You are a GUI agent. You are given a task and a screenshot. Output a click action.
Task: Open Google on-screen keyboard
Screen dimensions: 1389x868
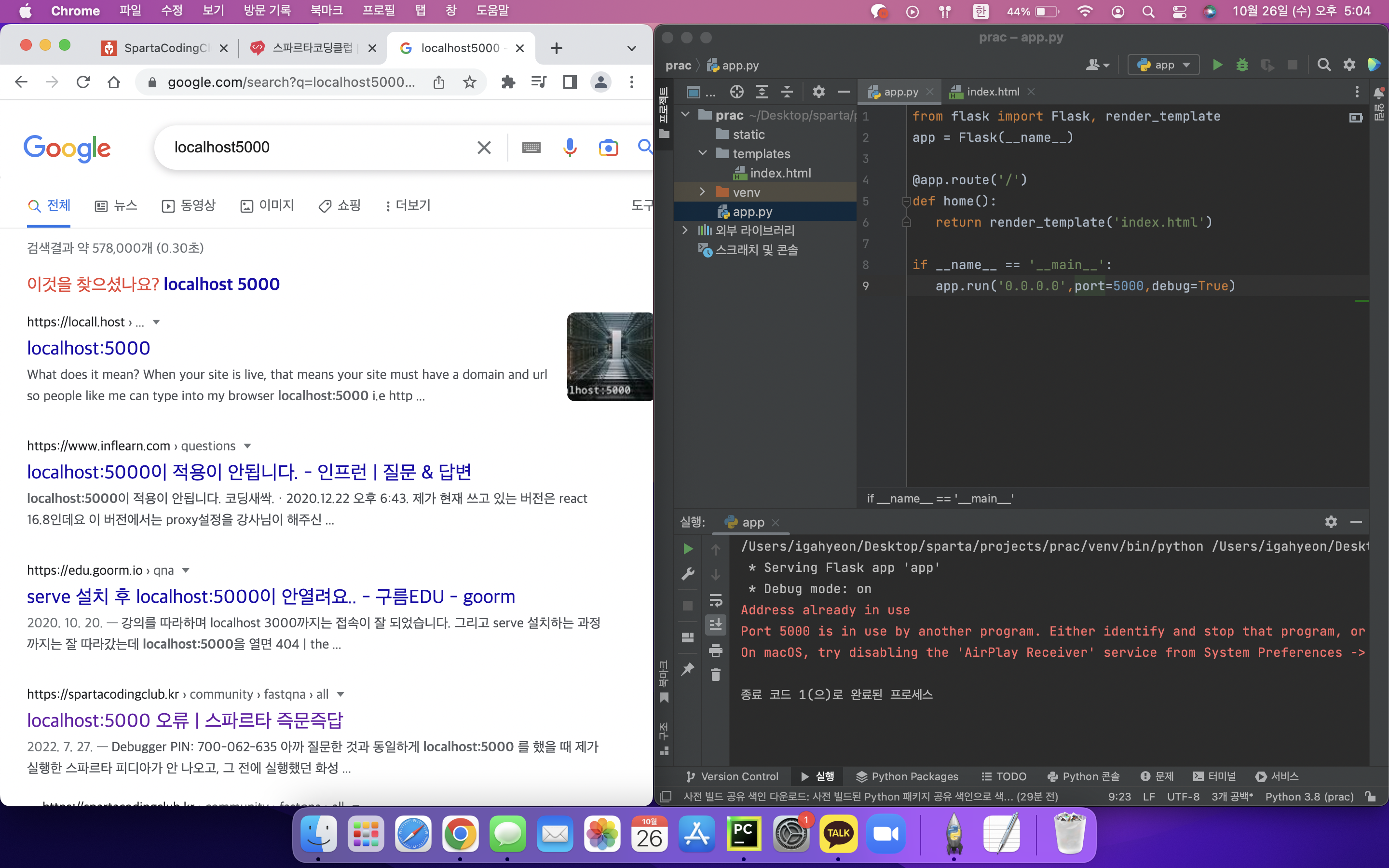[x=531, y=148]
